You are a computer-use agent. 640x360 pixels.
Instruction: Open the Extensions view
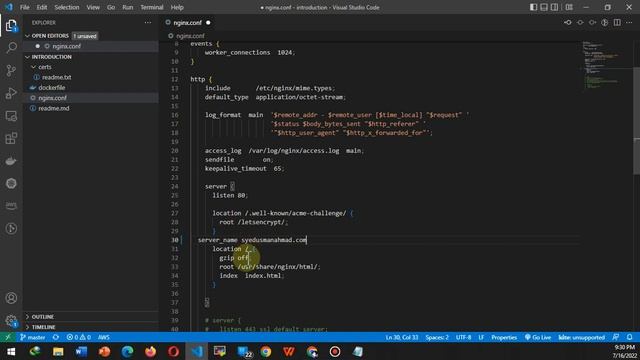[11, 138]
